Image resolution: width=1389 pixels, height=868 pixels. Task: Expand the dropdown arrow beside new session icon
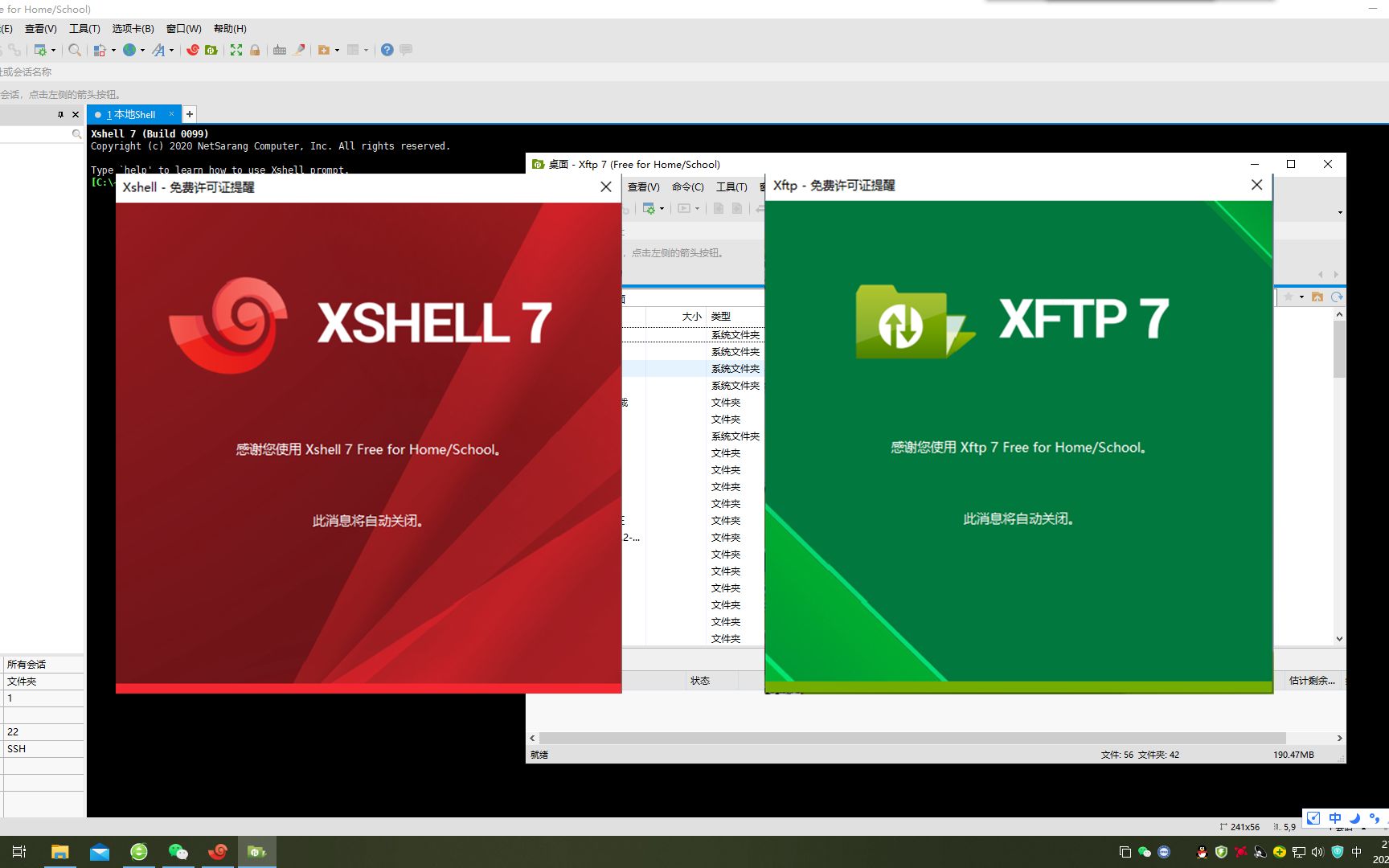pos(54,50)
